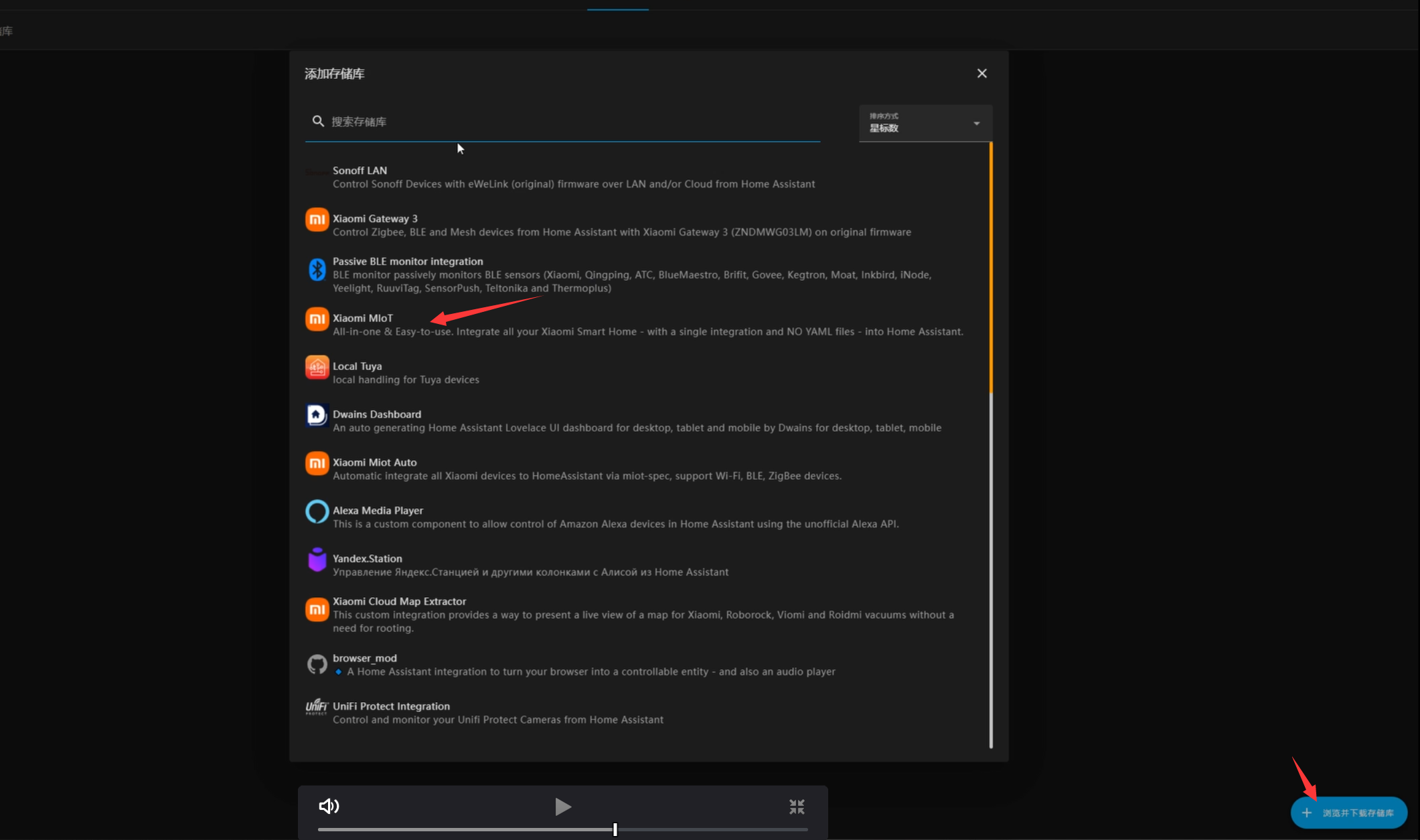
Task: Open the Alexa Media Player title
Action: click(x=378, y=511)
